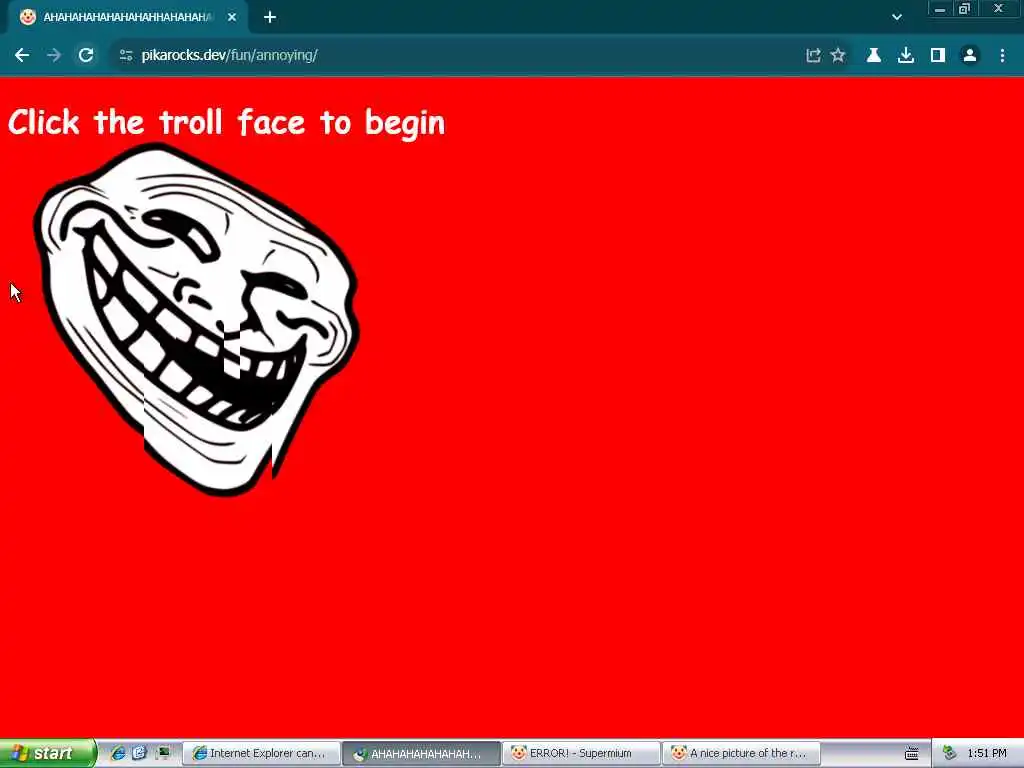Open a new tab

click(x=270, y=17)
